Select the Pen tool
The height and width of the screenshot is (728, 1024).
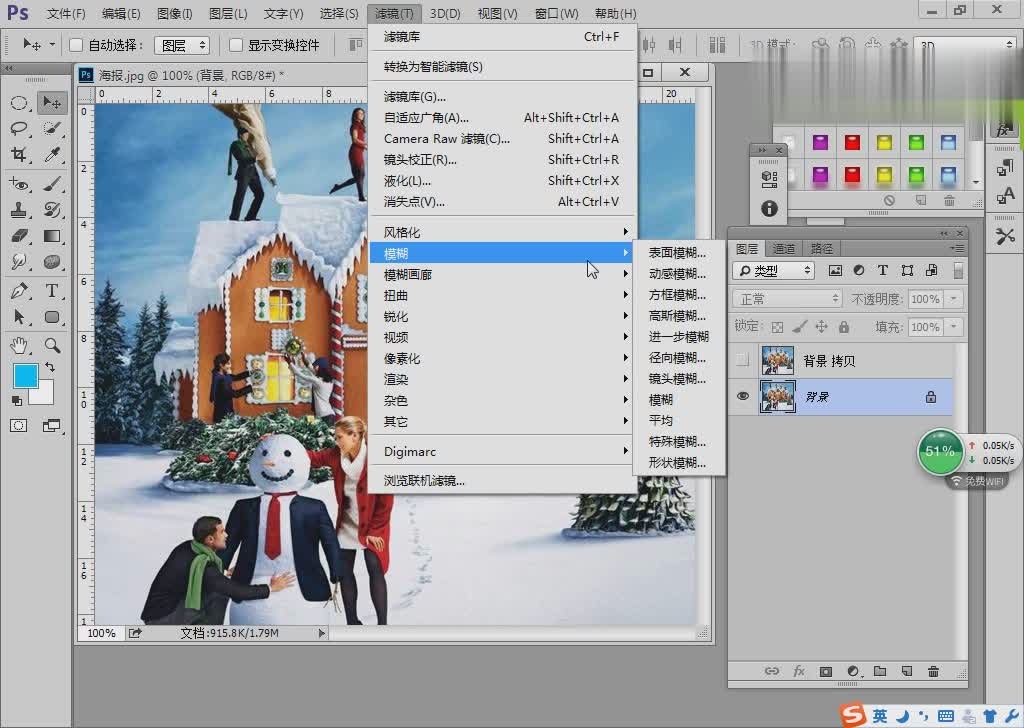[19, 291]
